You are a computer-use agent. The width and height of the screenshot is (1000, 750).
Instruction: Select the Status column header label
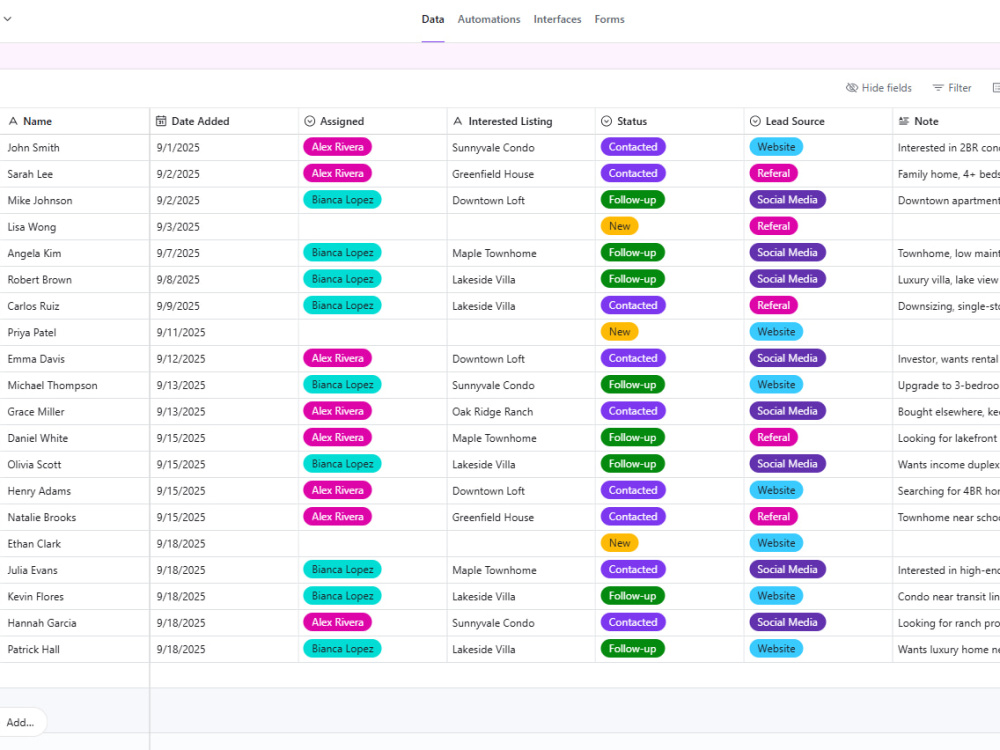632,121
